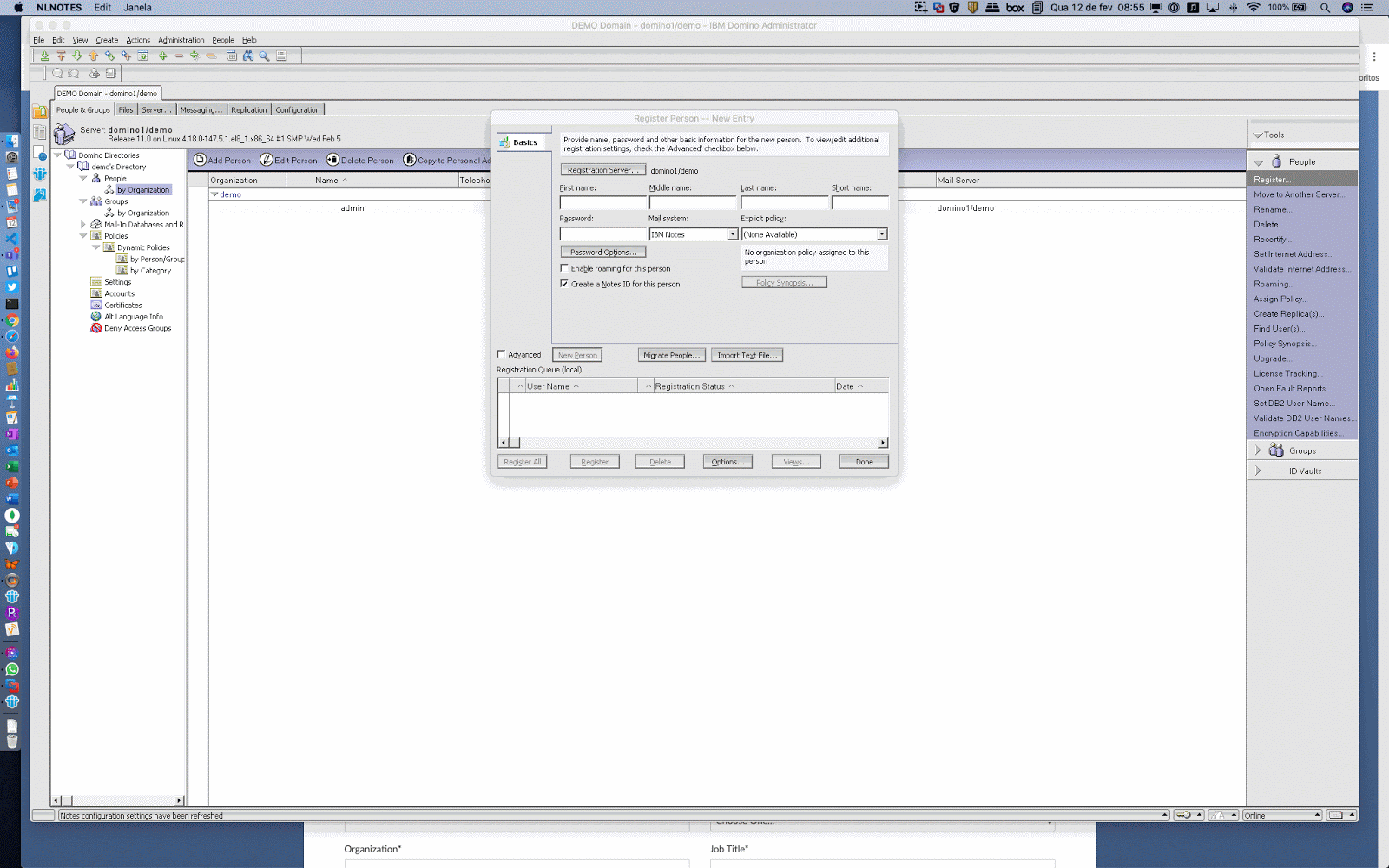
Task: Click the binoculars Find icon in the toolbar
Action: pos(247,55)
